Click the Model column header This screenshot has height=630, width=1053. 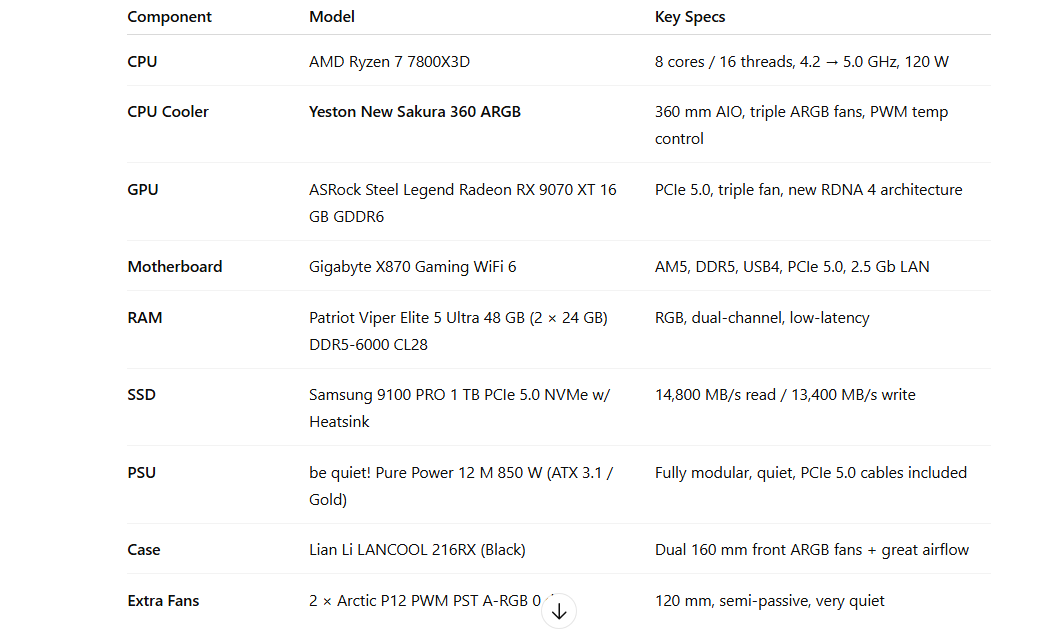[x=332, y=17]
